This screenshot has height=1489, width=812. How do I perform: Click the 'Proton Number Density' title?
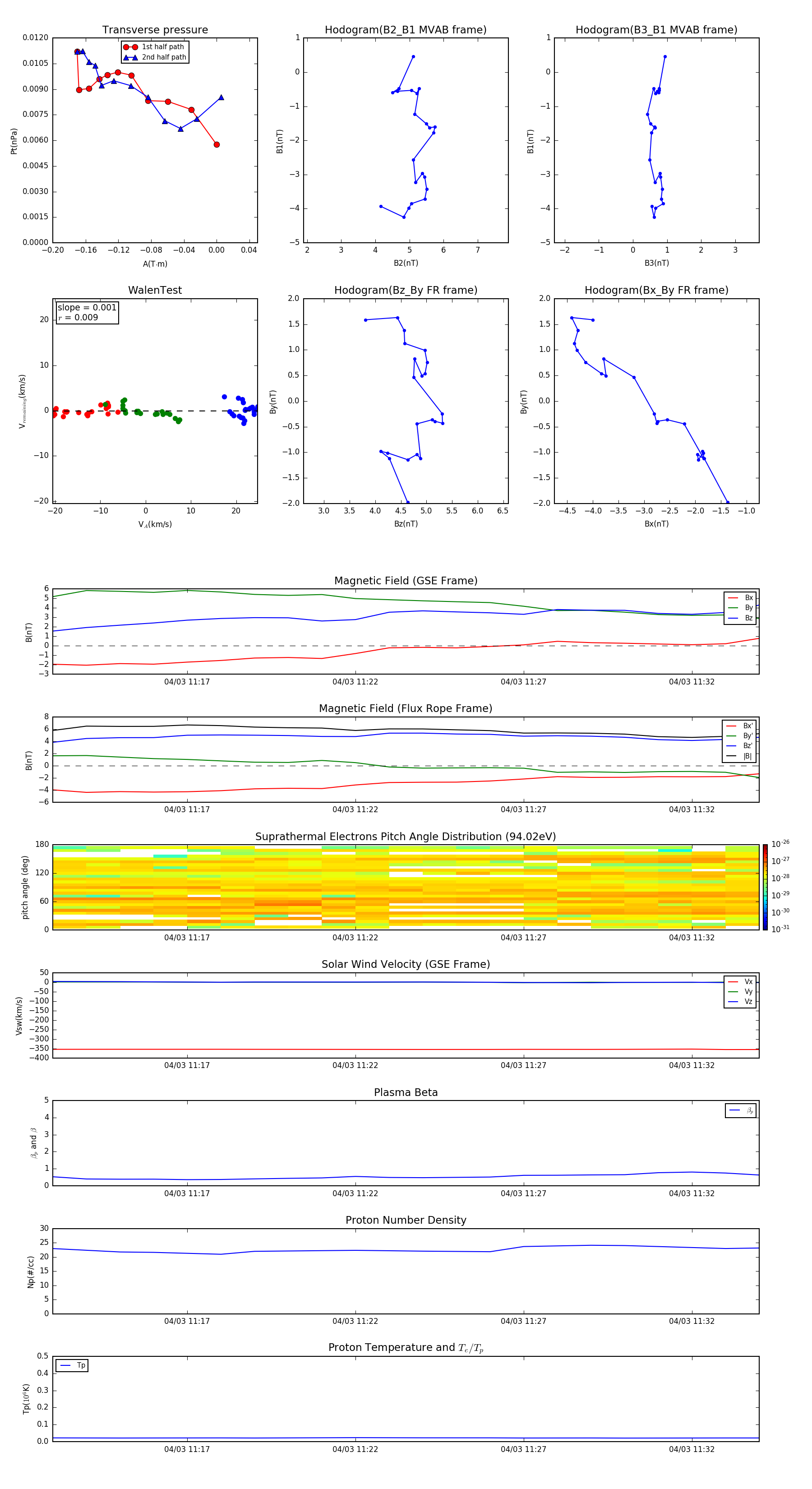(406, 1220)
